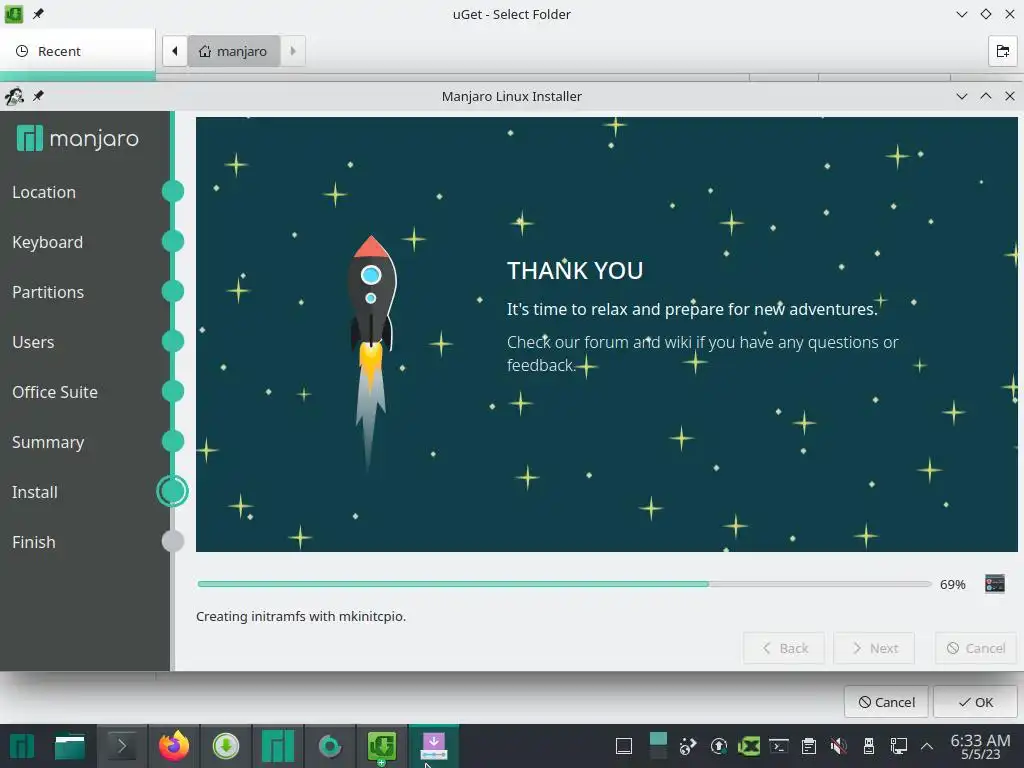Confirm folder selection with OK
Viewport: 1024px width, 768px height.
(x=976, y=702)
